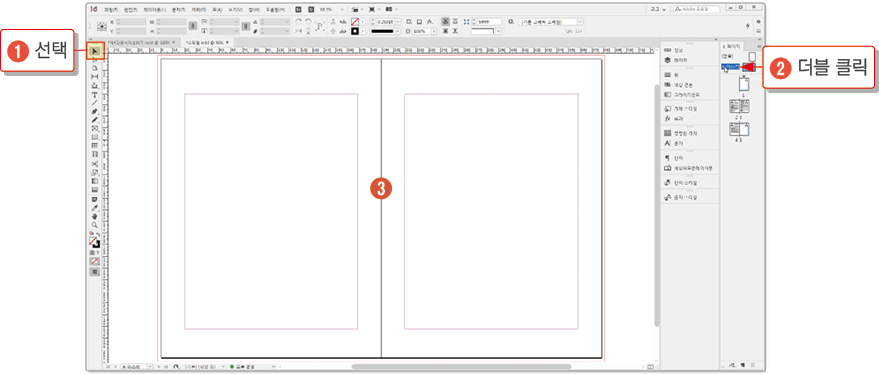Click the Adobe Stock search field

(697, 9)
